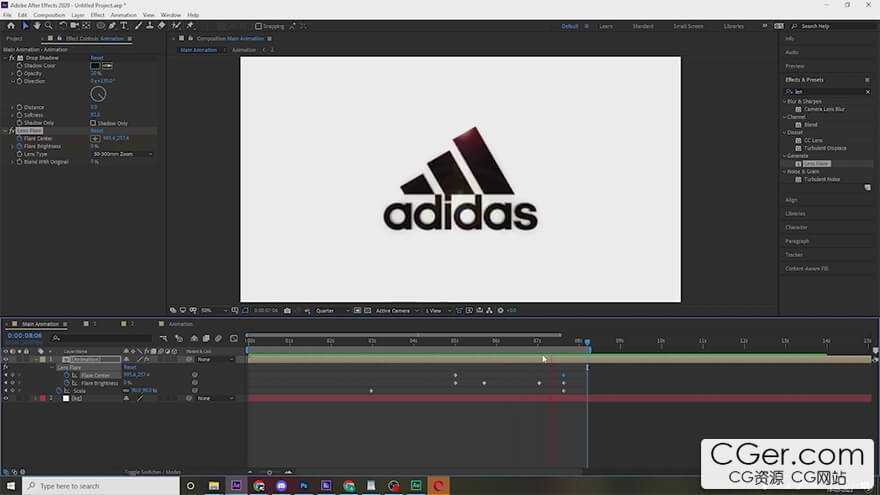Open the timeline Graph Editor icon
Viewport: 880px width, 495px height.
[234, 338]
